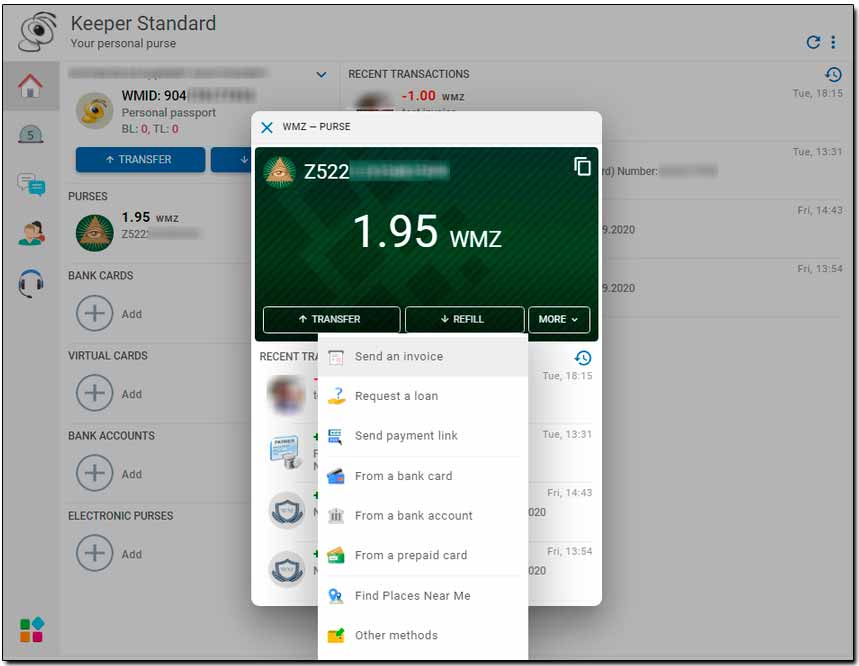Image resolution: width=859 pixels, height=666 pixels.
Task: Add an electronic purse
Action: [95, 553]
